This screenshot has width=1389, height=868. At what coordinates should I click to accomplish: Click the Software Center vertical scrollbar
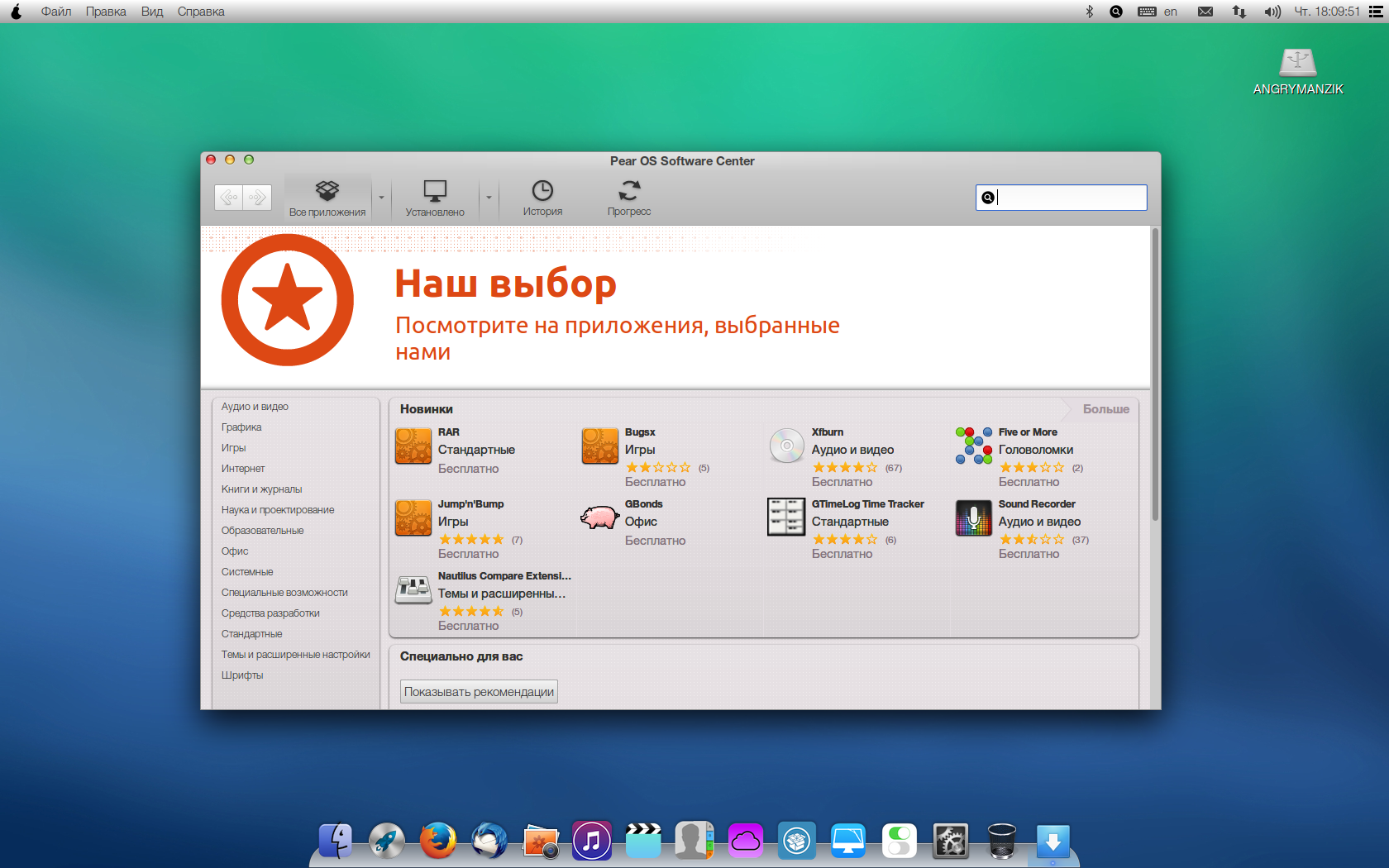pos(1155,376)
